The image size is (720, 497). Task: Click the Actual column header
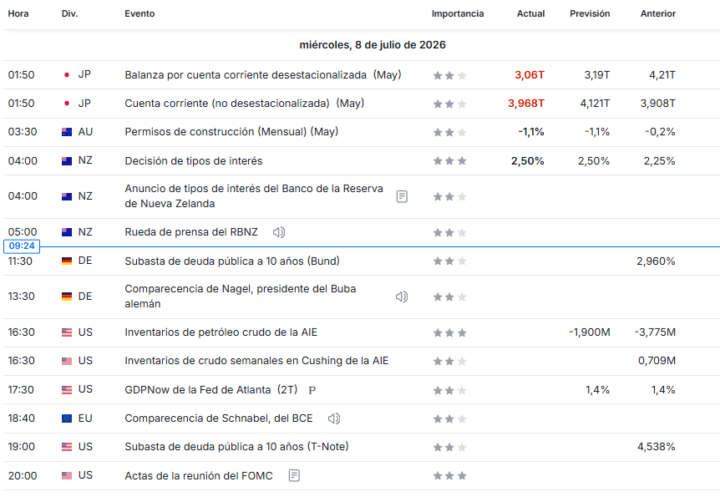point(531,14)
